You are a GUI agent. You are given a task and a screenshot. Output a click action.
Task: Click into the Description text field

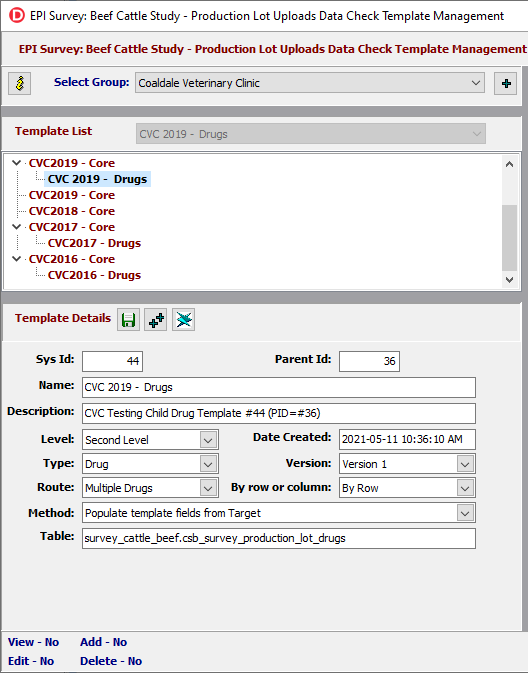(x=279, y=413)
